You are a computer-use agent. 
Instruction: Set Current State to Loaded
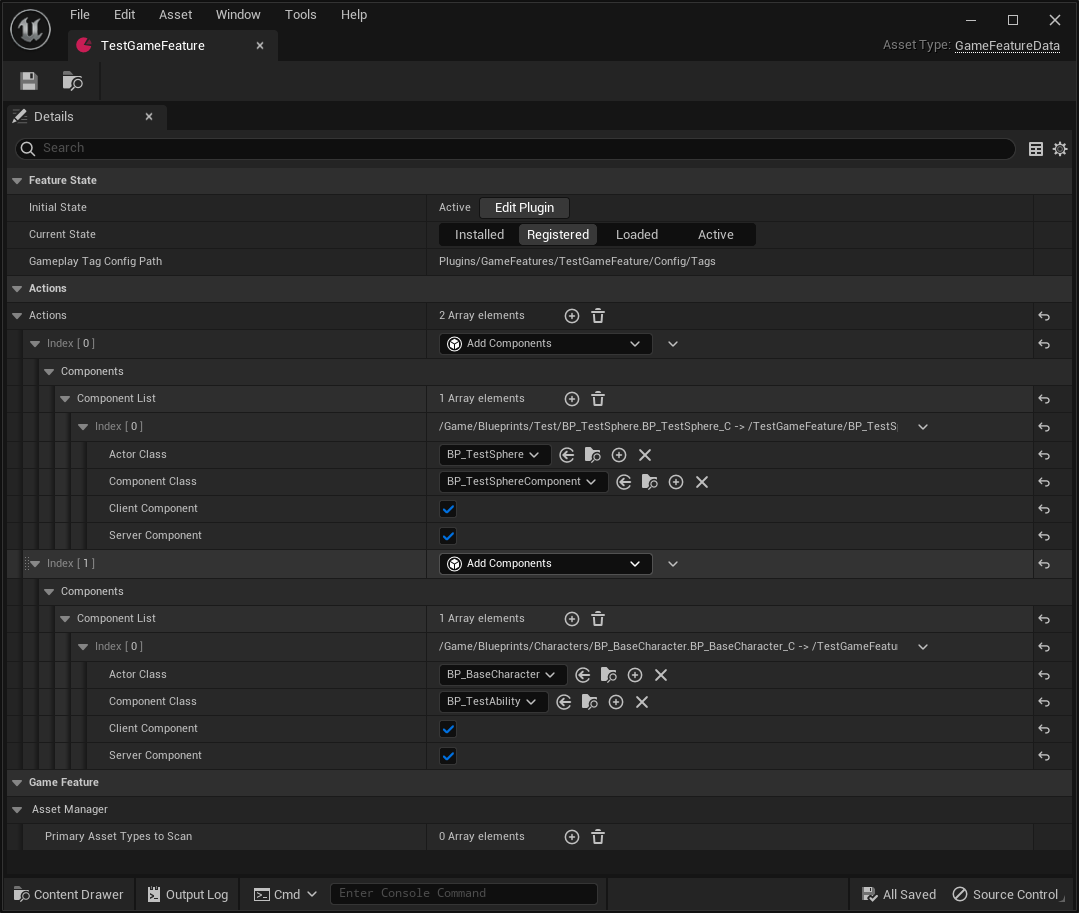[637, 235]
